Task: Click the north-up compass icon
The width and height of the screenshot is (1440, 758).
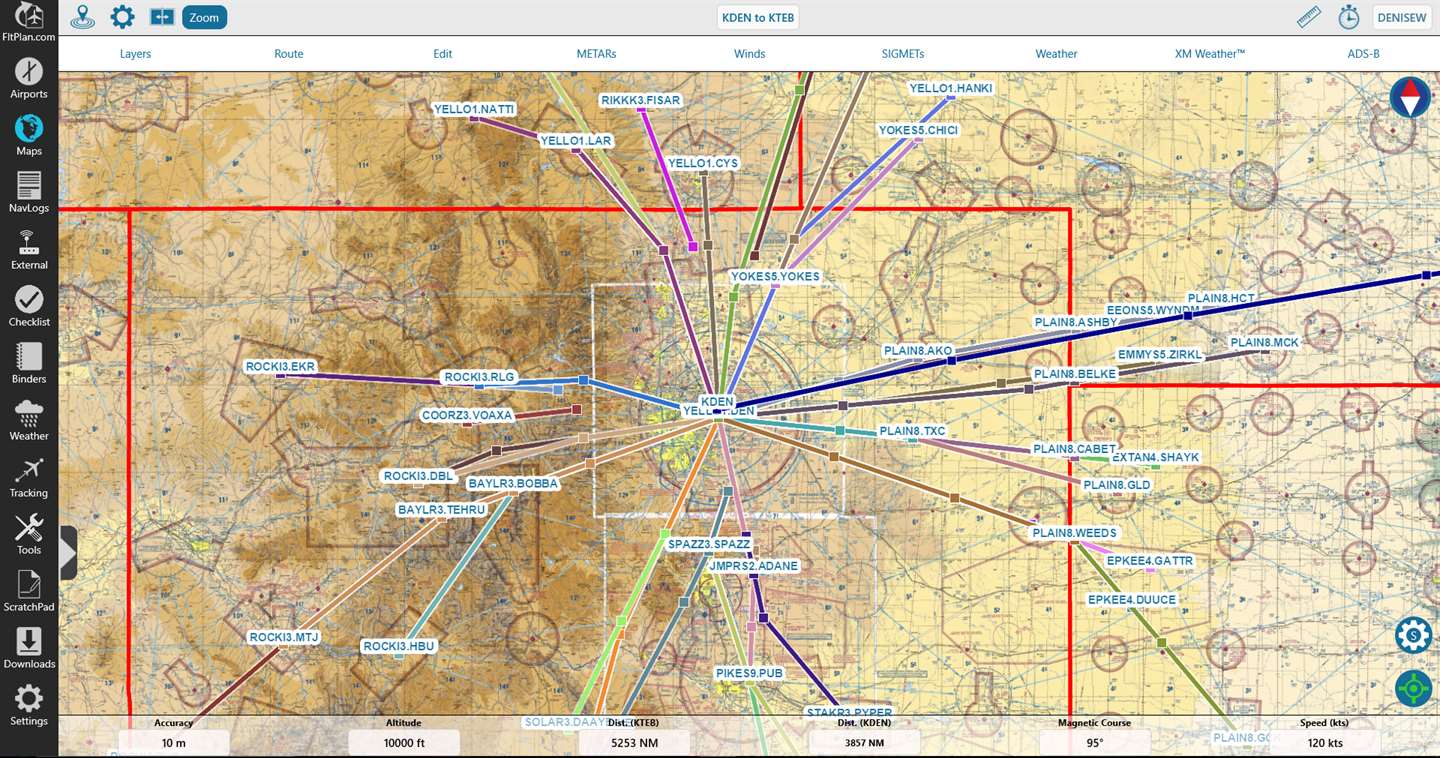Action: click(1410, 98)
